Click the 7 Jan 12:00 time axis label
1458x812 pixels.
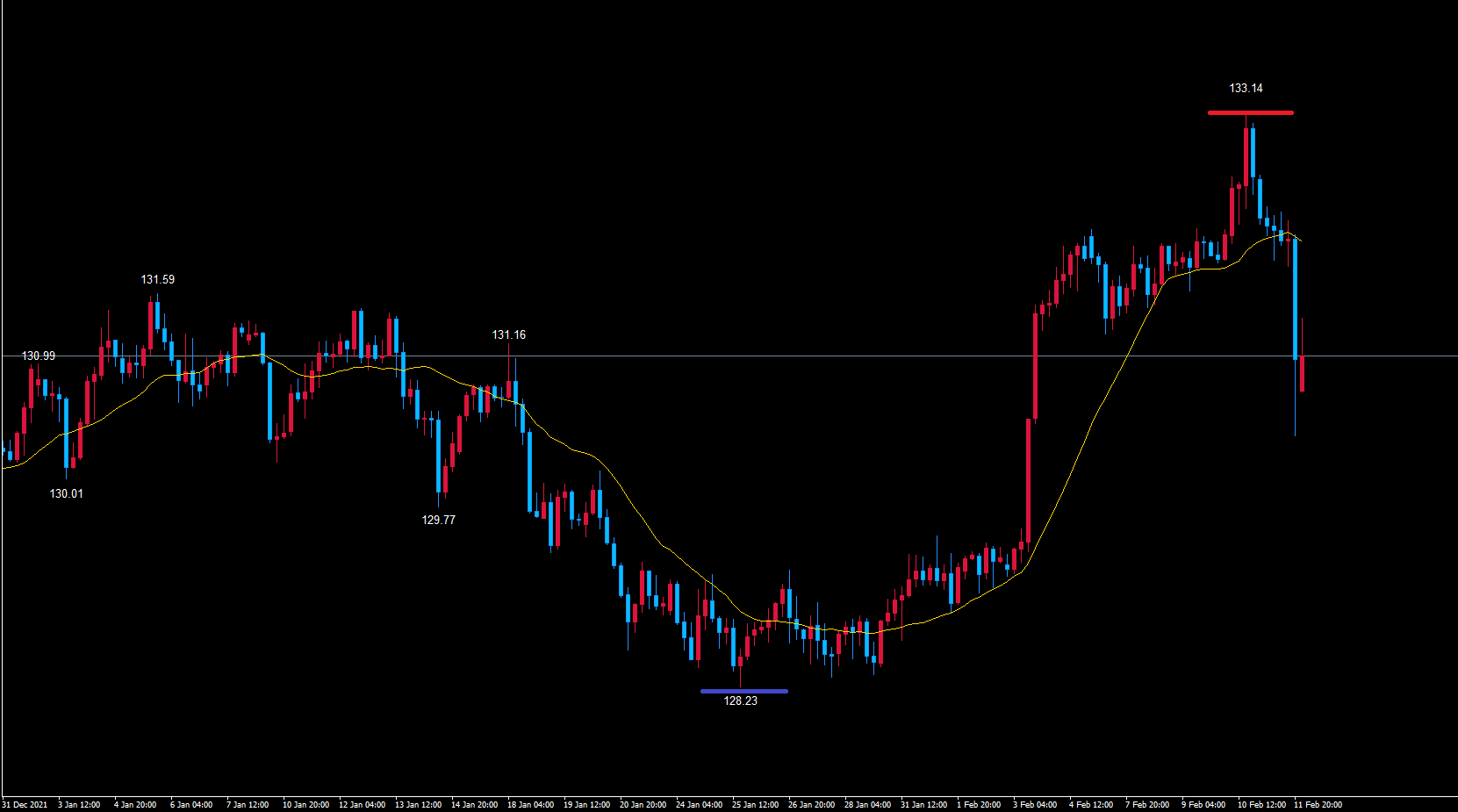pos(248,805)
